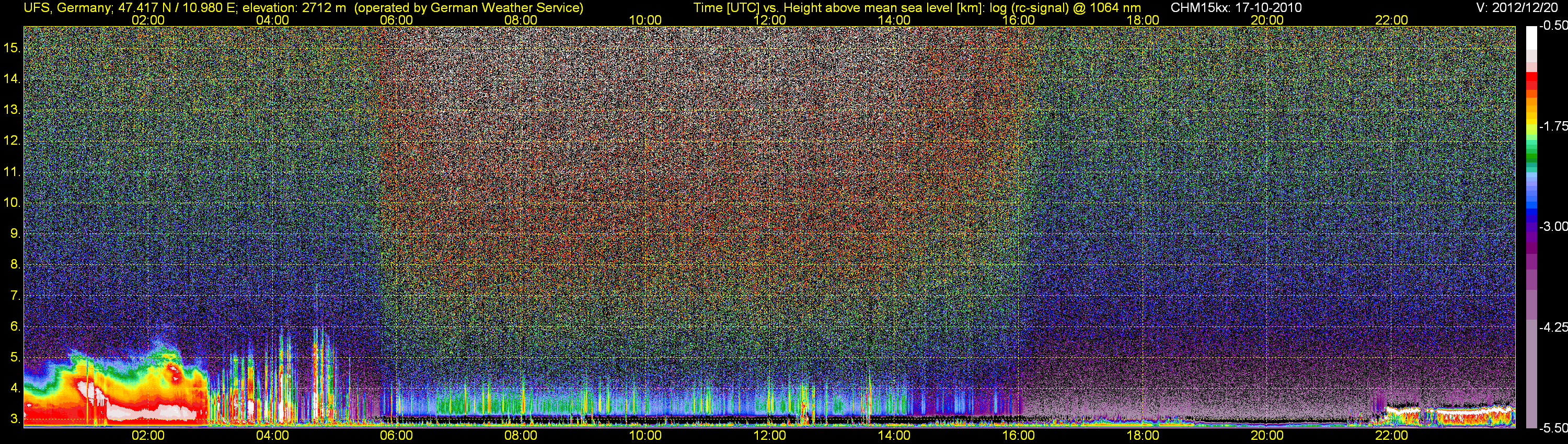Click the 06:00 label on the top time axis
1568x444 pixels.
[x=396, y=20]
